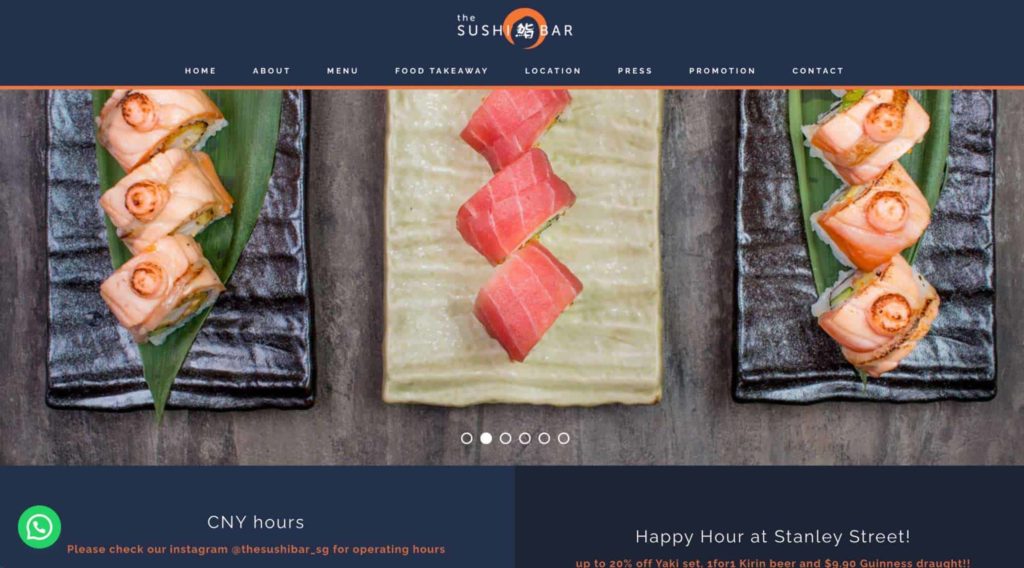Viewport: 1024px width, 568px height.
Task: Open the Promotion page
Action: (722, 71)
